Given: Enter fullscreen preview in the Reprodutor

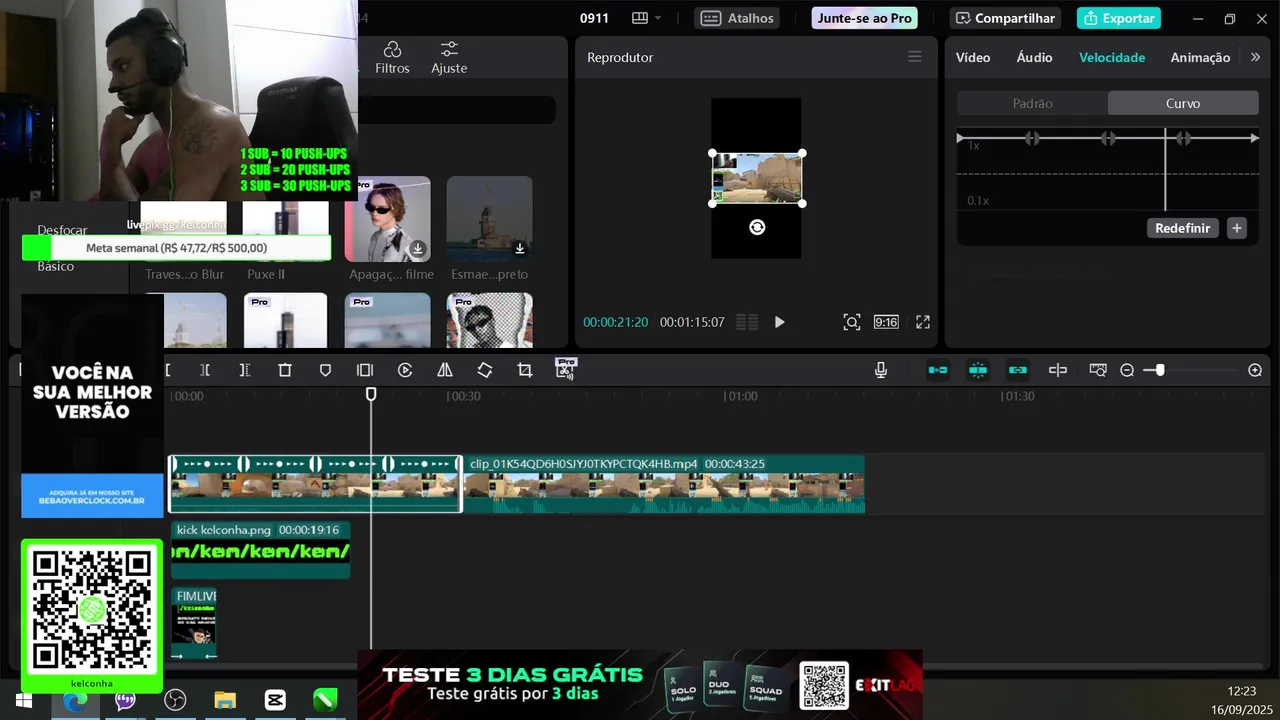Looking at the screenshot, I should click(x=923, y=322).
